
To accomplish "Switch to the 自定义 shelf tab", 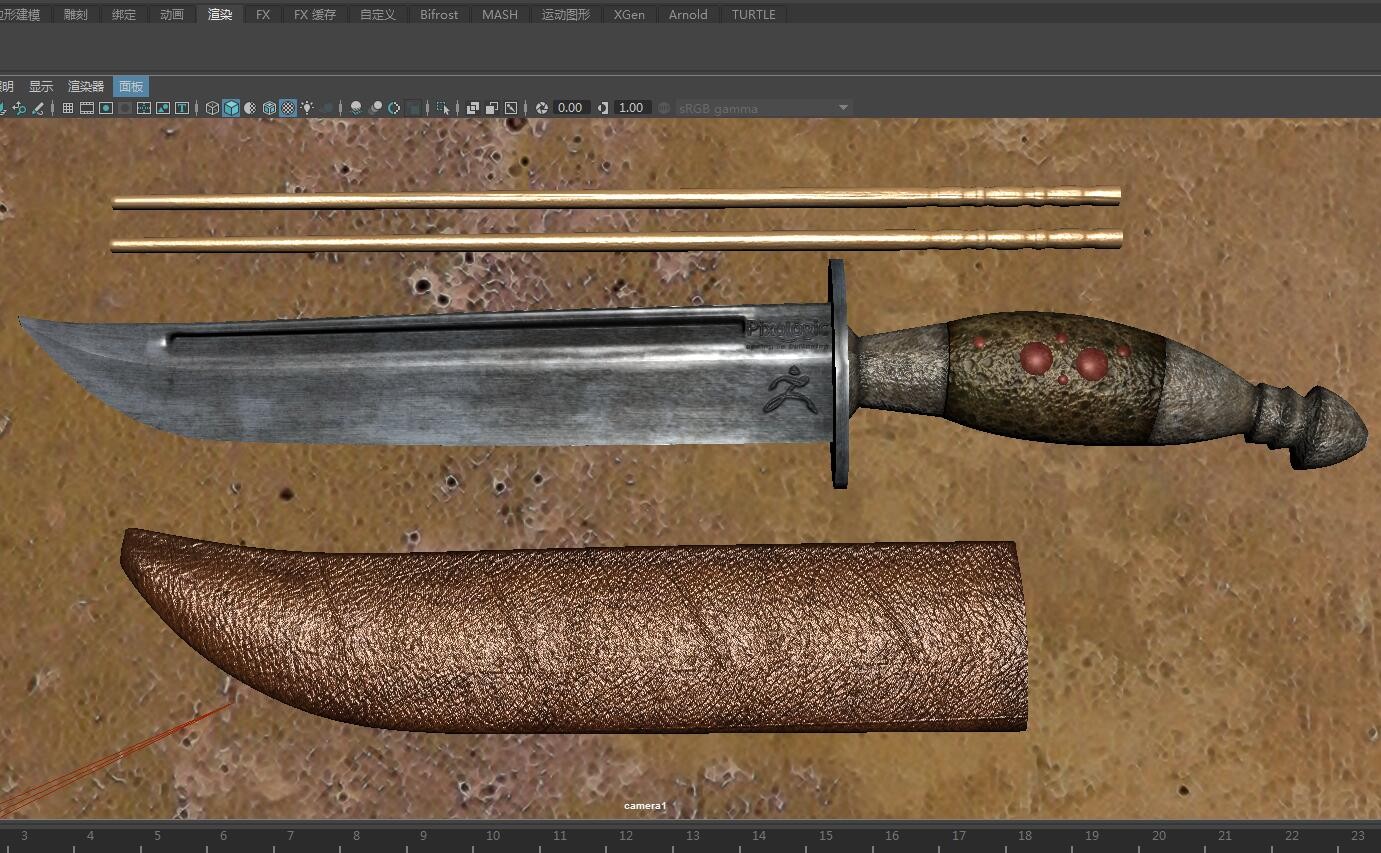I will (x=378, y=15).
